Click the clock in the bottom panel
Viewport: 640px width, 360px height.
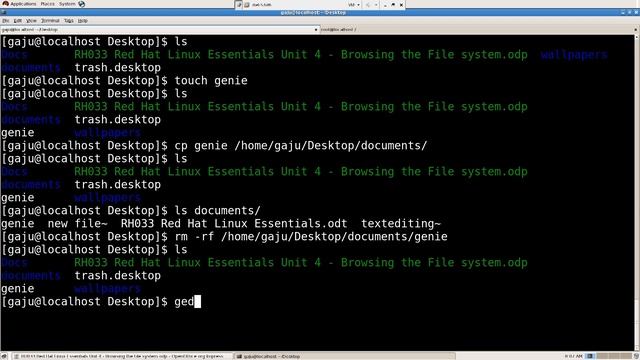point(573,356)
